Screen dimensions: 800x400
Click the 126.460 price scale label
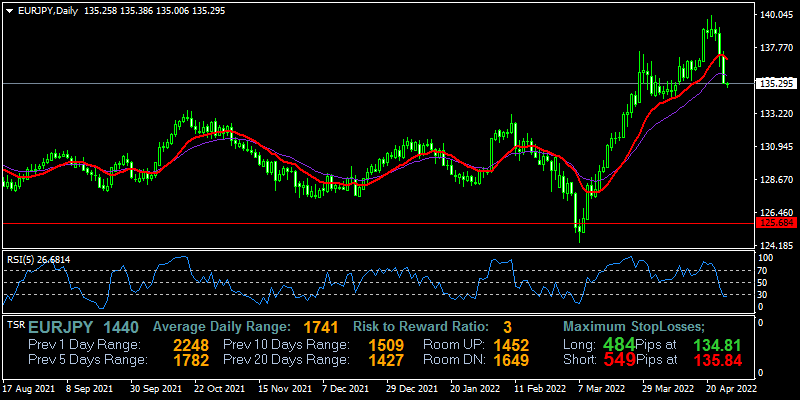coord(776,212)
